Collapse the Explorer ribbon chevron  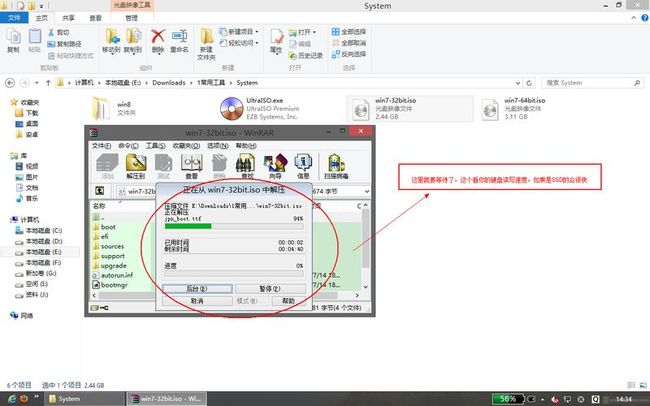tap(633, 18)
